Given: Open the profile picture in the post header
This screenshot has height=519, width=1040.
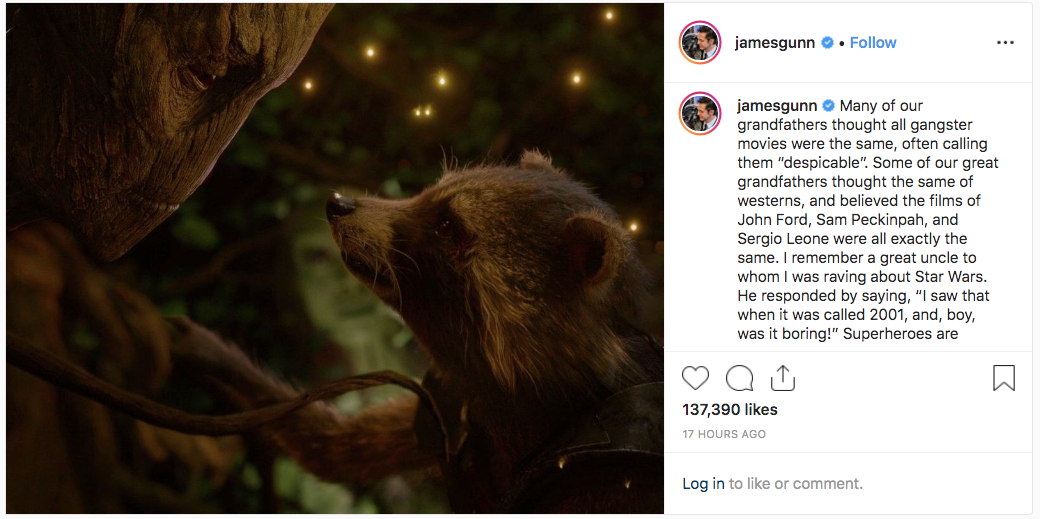Looking at the screenshot, I should (700, 43).
